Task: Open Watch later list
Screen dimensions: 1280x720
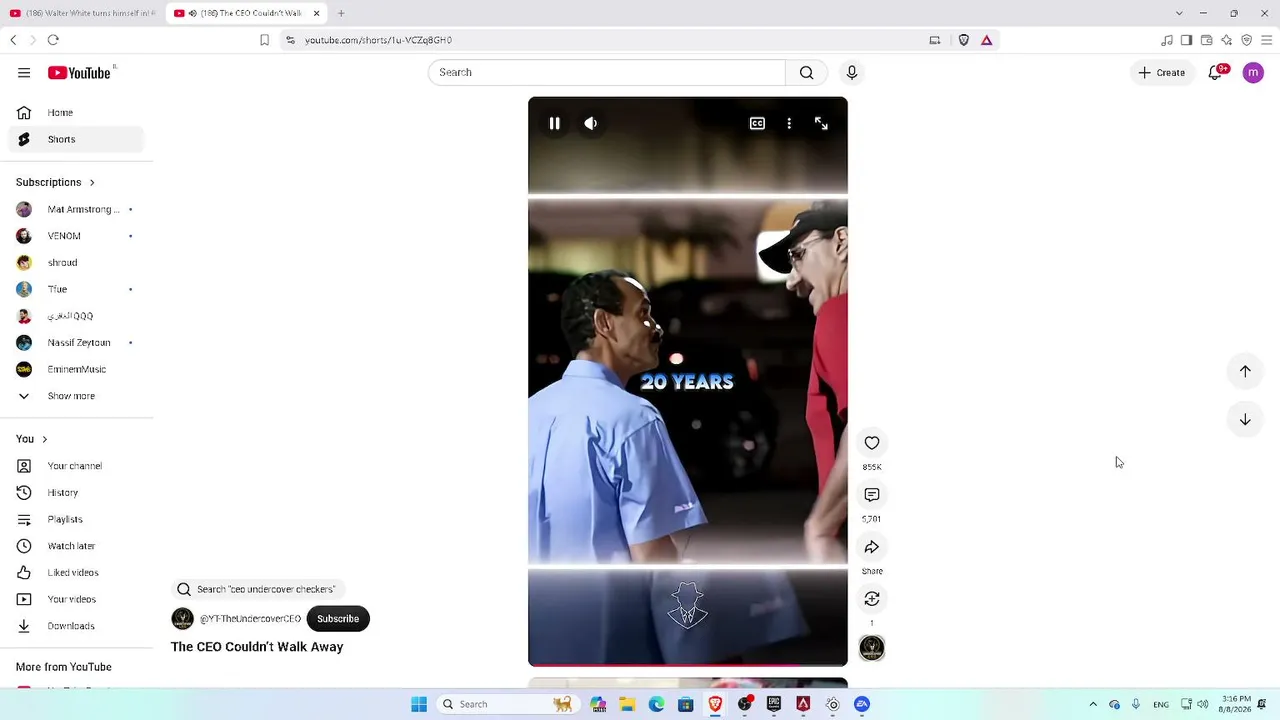Action: (76, 546)
